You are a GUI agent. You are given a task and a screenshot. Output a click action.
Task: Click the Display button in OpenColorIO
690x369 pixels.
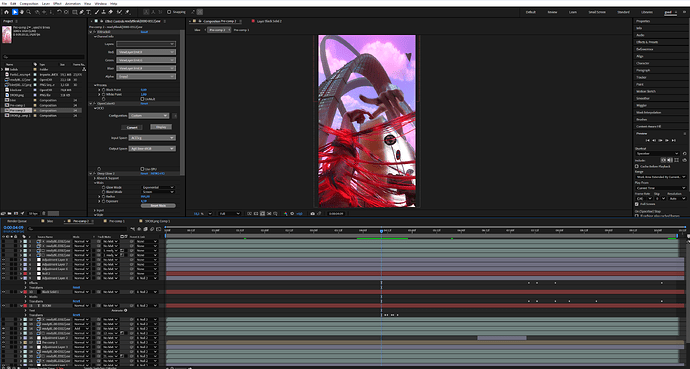click(x=161, y=127)
